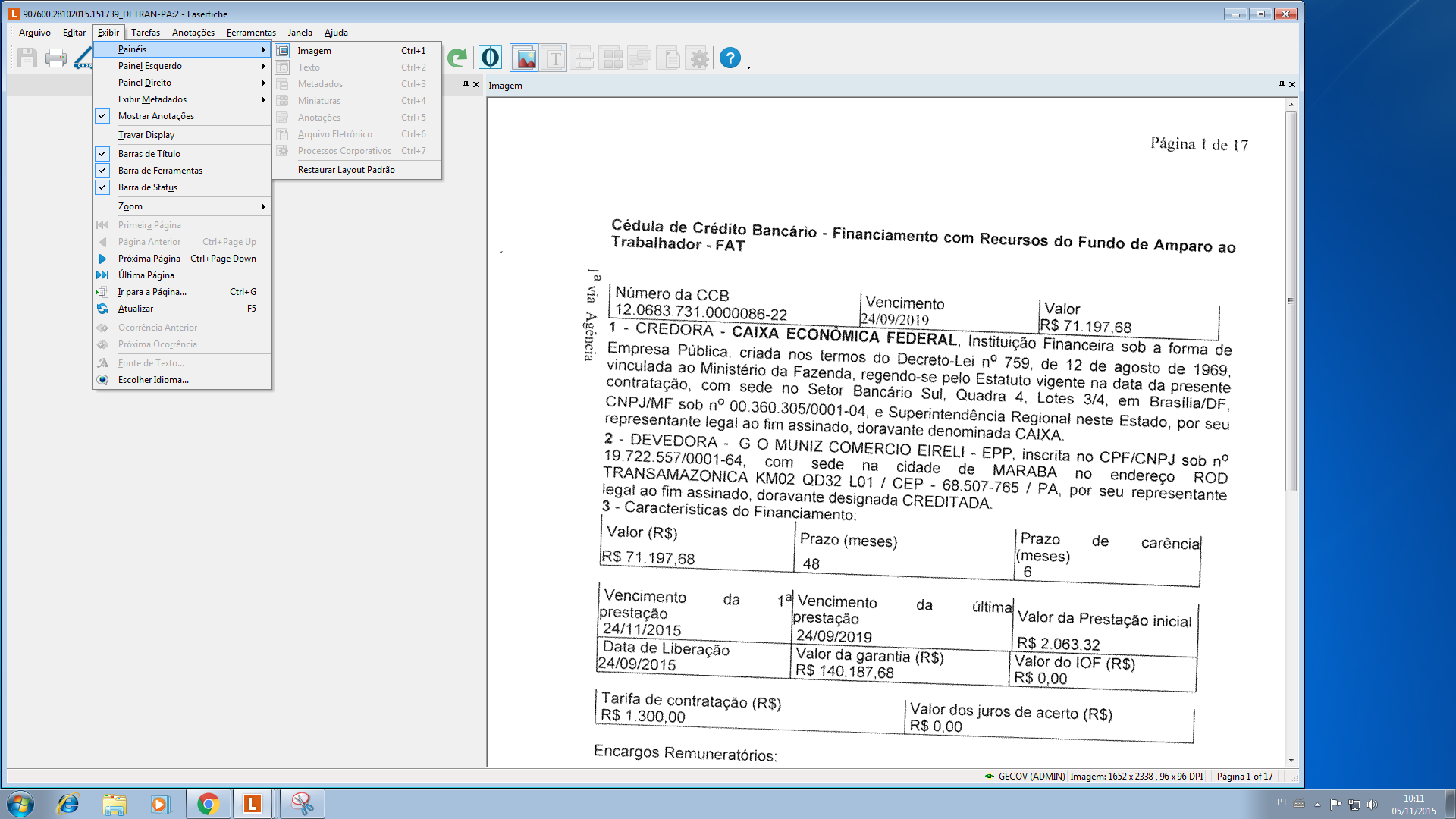Disable the Barra de Status option
This screenshot has width=1456, height=819.
click(147, 187)
